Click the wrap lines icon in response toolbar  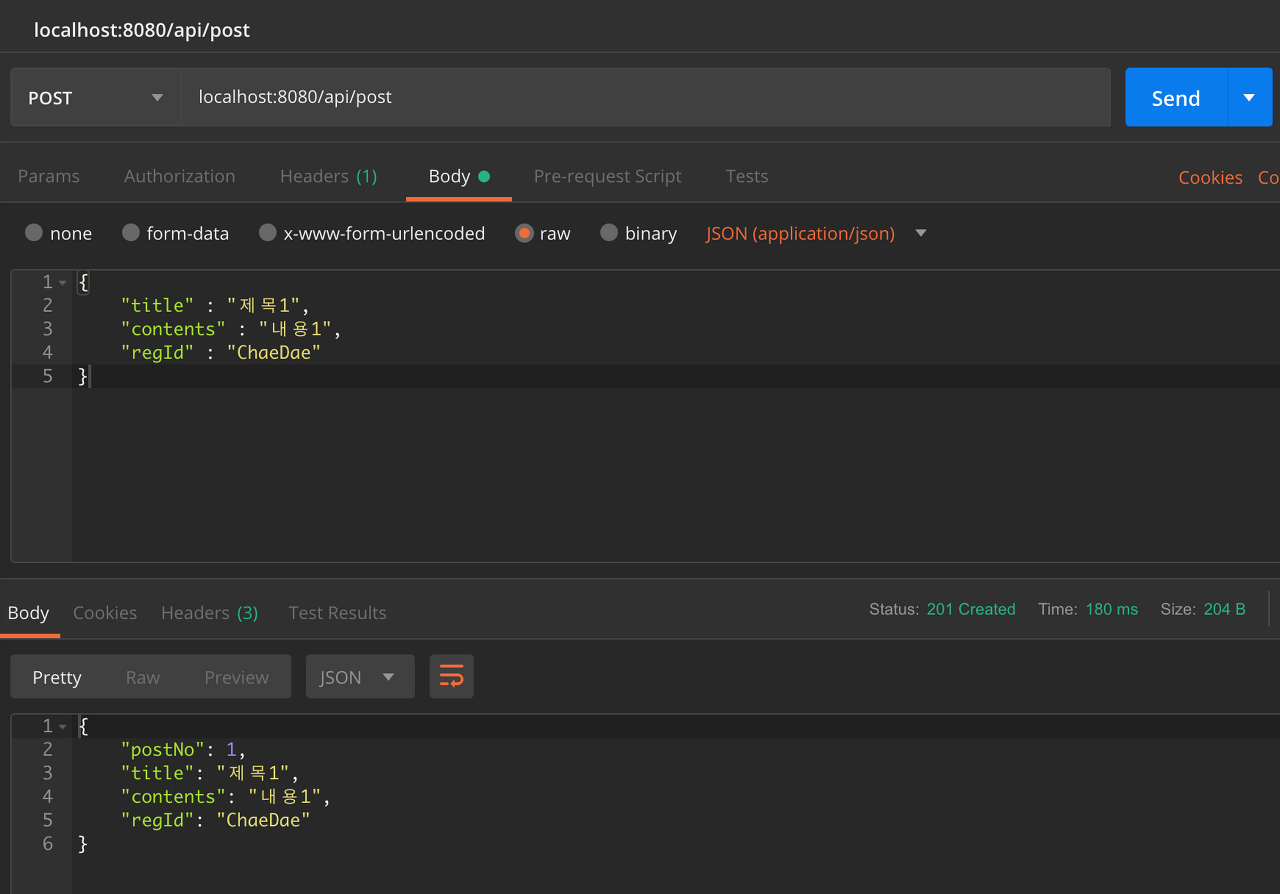(x=451, y=676)
